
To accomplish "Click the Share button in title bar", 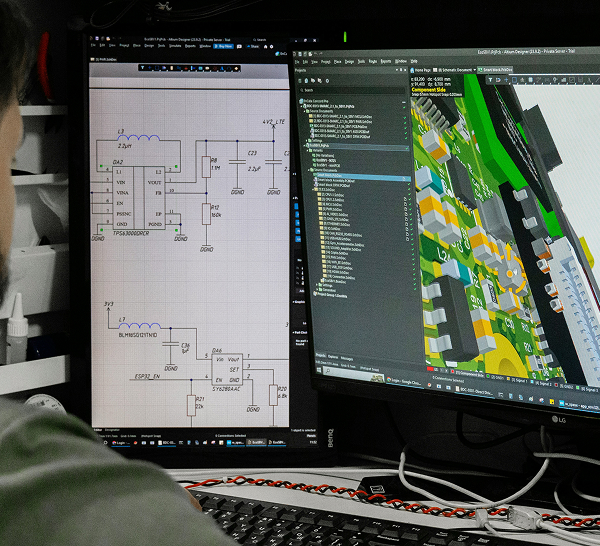I will [x=253, y=46].
